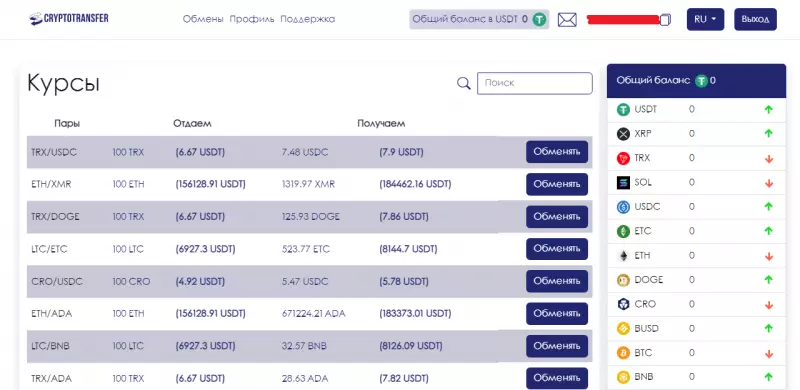The image size is (800, 390).
Task: Open the envelope messages icon
Action: (567, 20)
